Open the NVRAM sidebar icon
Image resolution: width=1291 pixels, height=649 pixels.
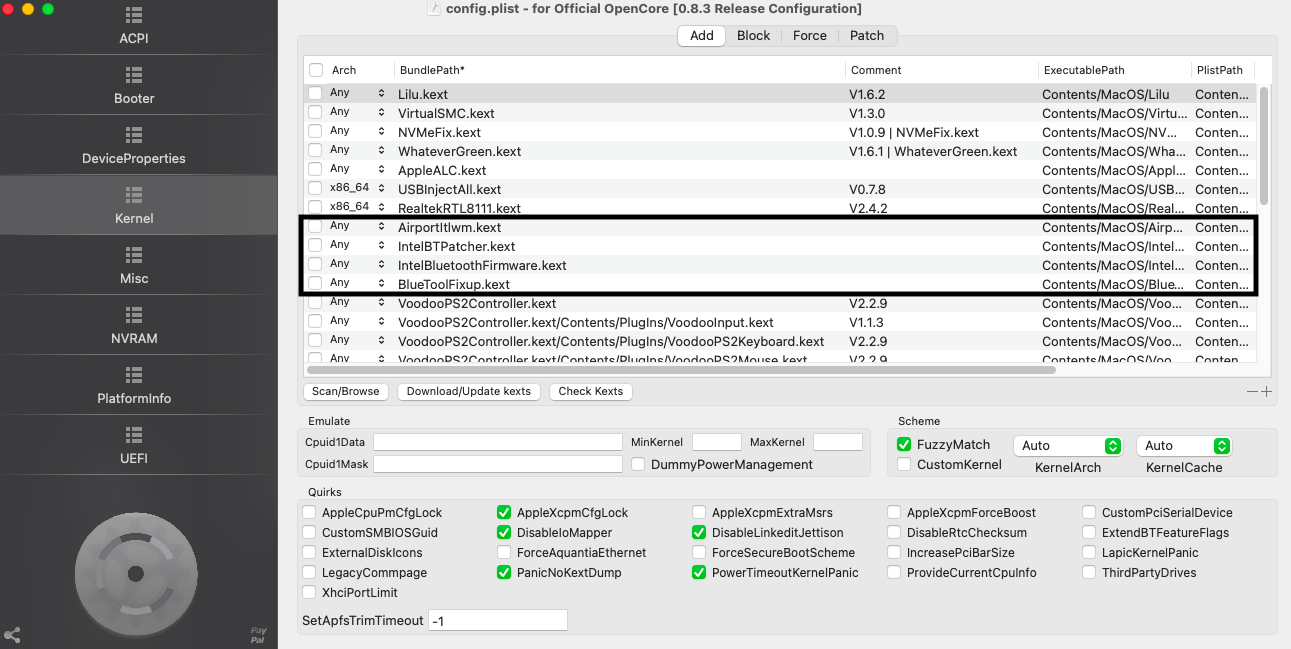(x=134, y=316)
